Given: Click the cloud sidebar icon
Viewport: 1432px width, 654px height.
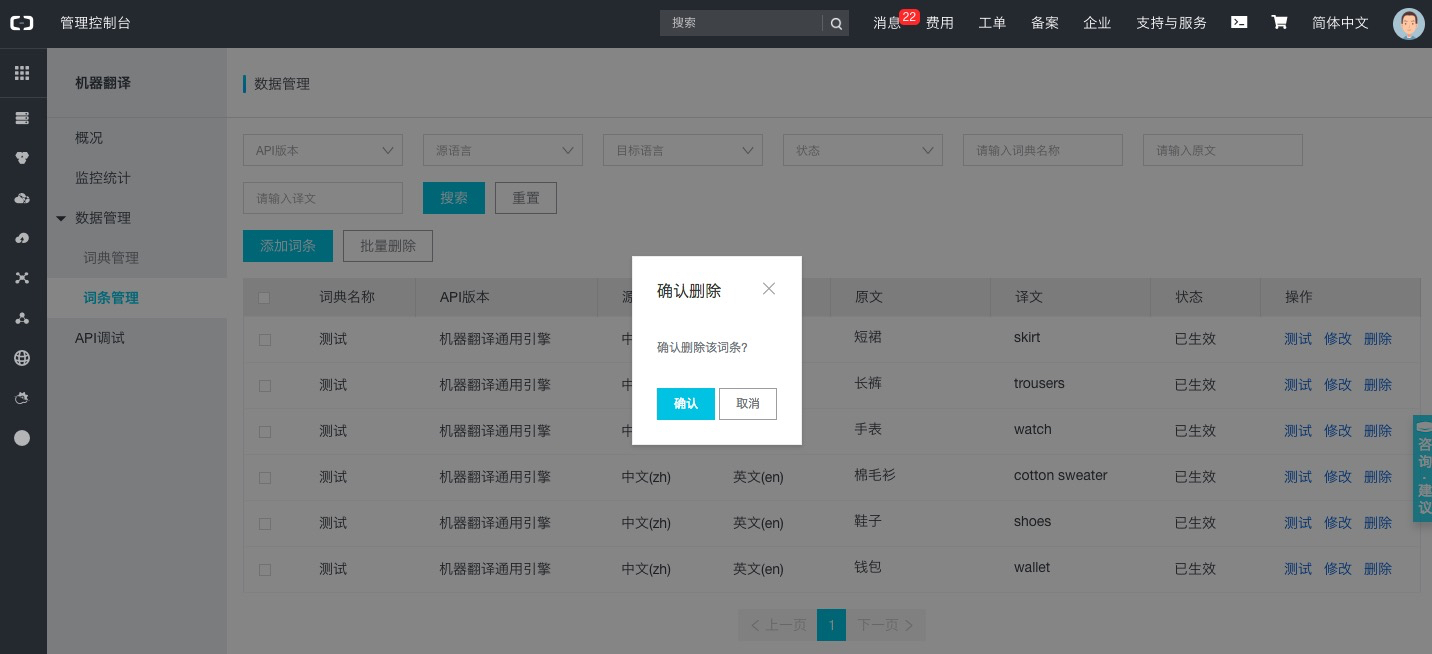Looking at the screenshot, I should tap(22, 198).
